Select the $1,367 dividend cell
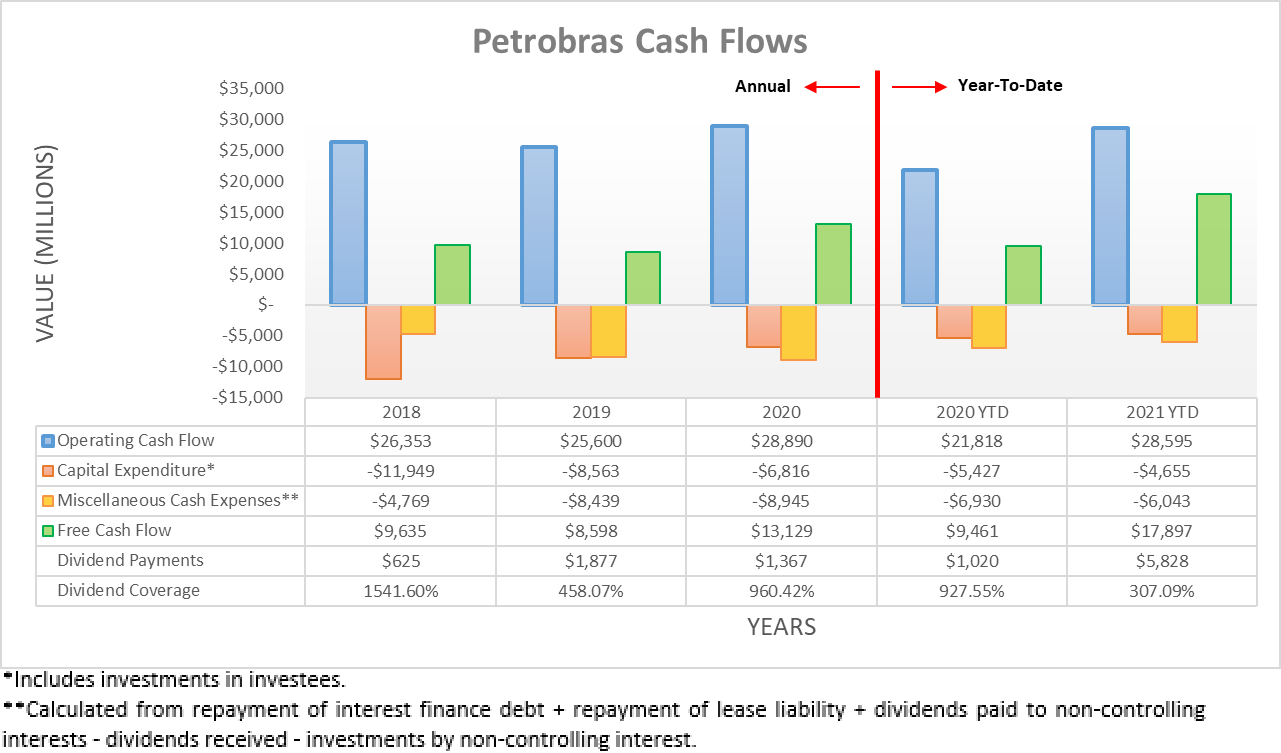1281x753 pixels. tap(781, 561)
